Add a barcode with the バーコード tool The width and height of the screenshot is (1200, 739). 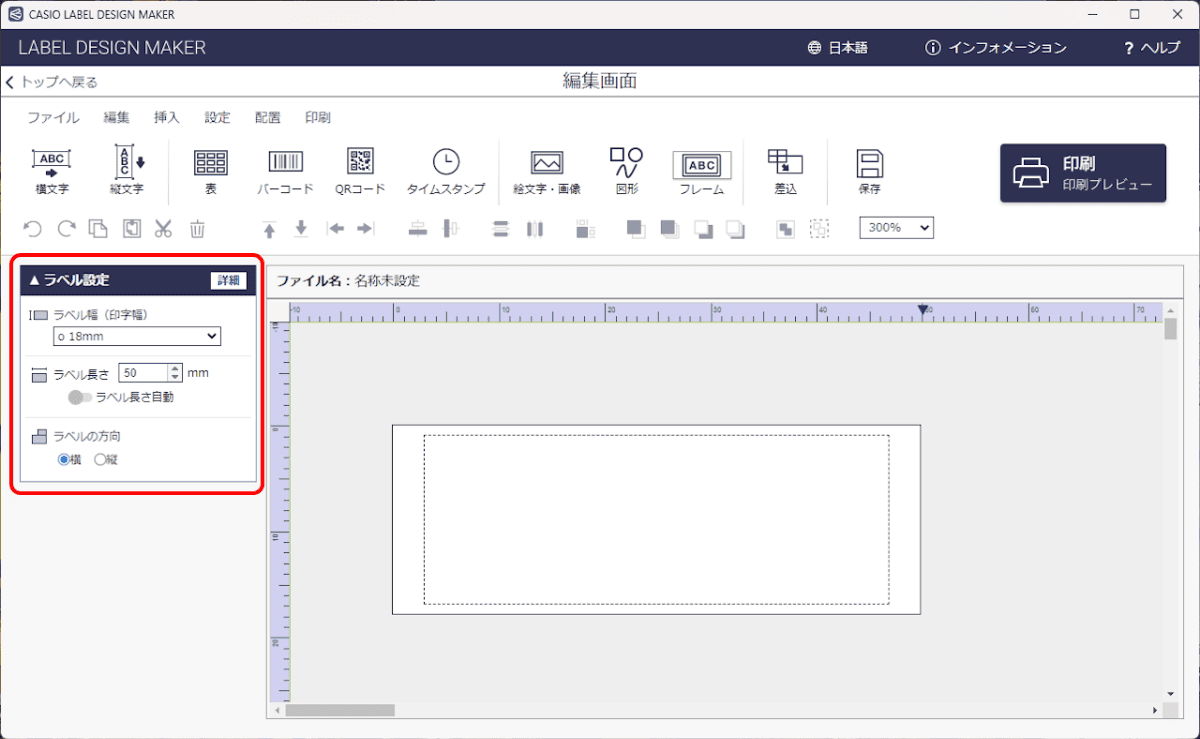(285, 170)
